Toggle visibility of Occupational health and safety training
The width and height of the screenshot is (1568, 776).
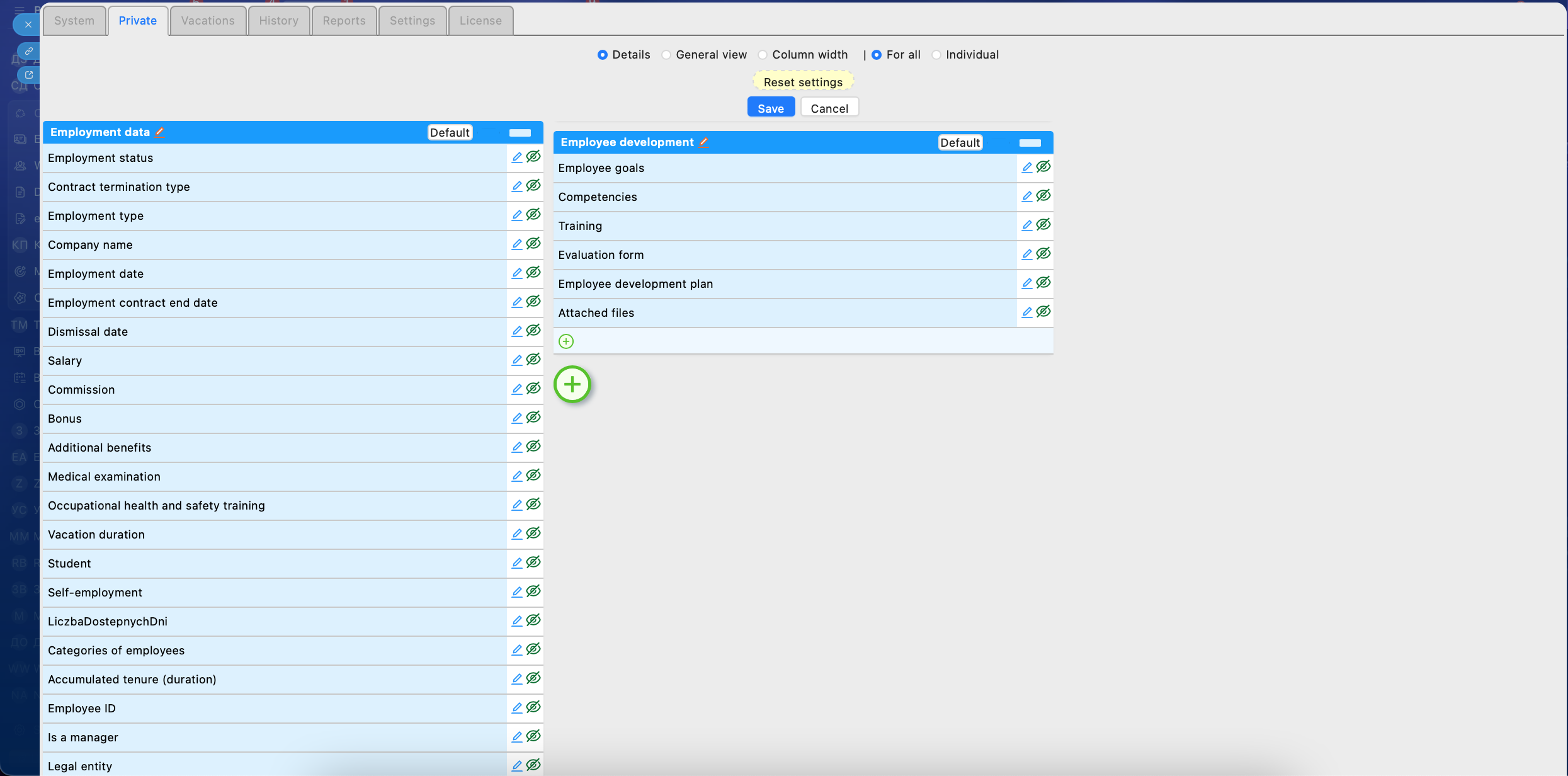533,505
